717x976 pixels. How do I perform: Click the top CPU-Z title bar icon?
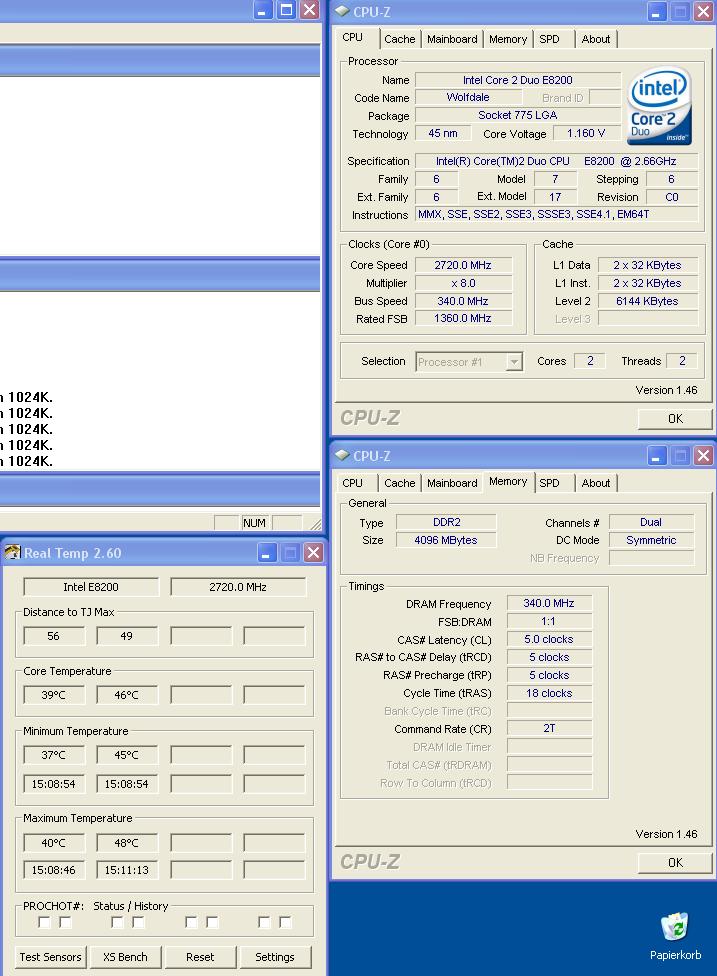[342, 11]
